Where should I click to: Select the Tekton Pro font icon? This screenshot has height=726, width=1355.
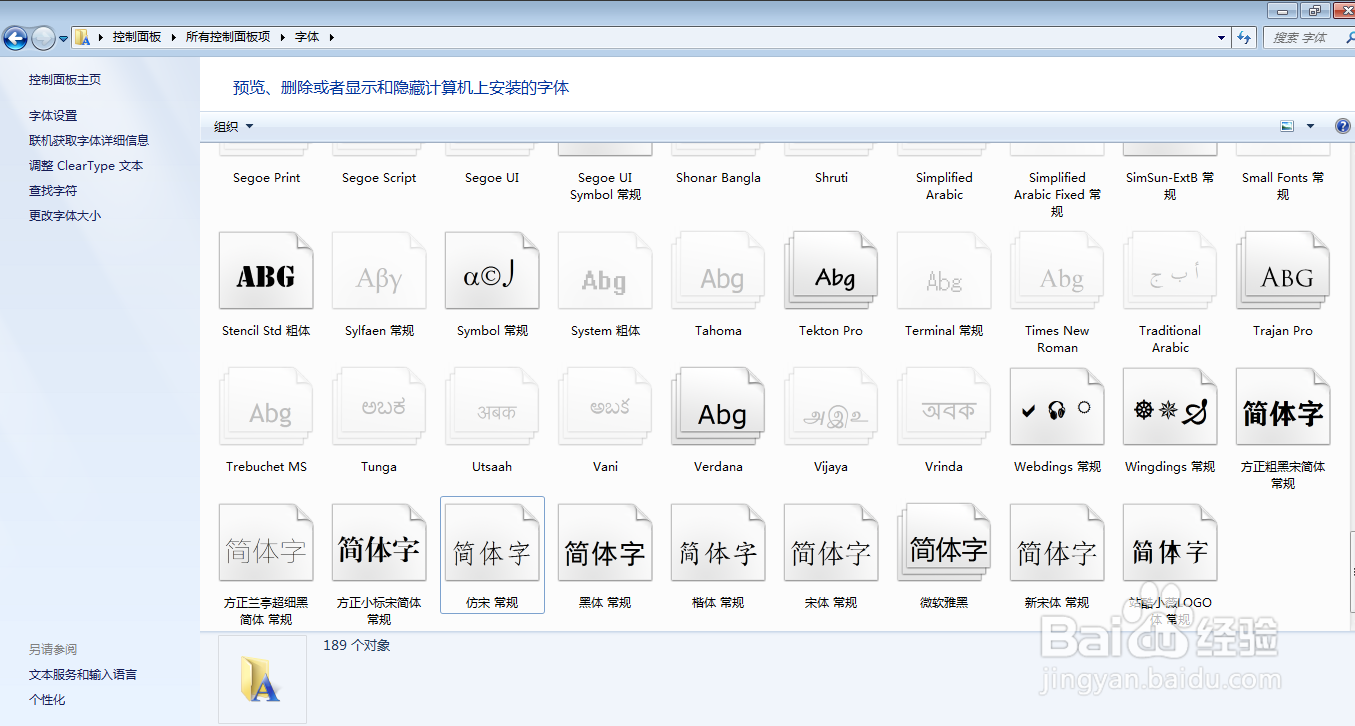[x=831, y=271]
